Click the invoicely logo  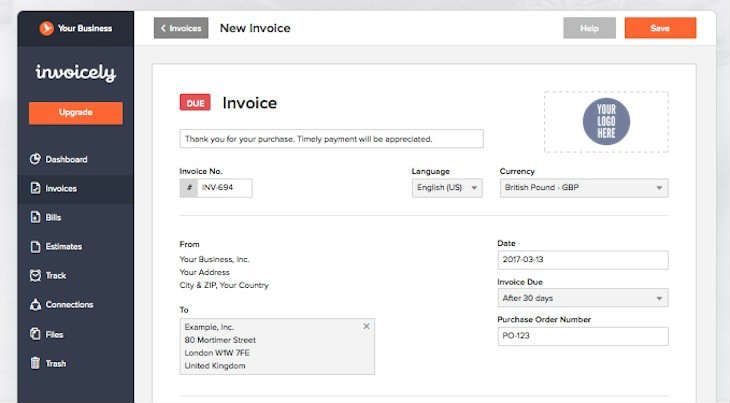pyautogui.click(x=76, y=73)
